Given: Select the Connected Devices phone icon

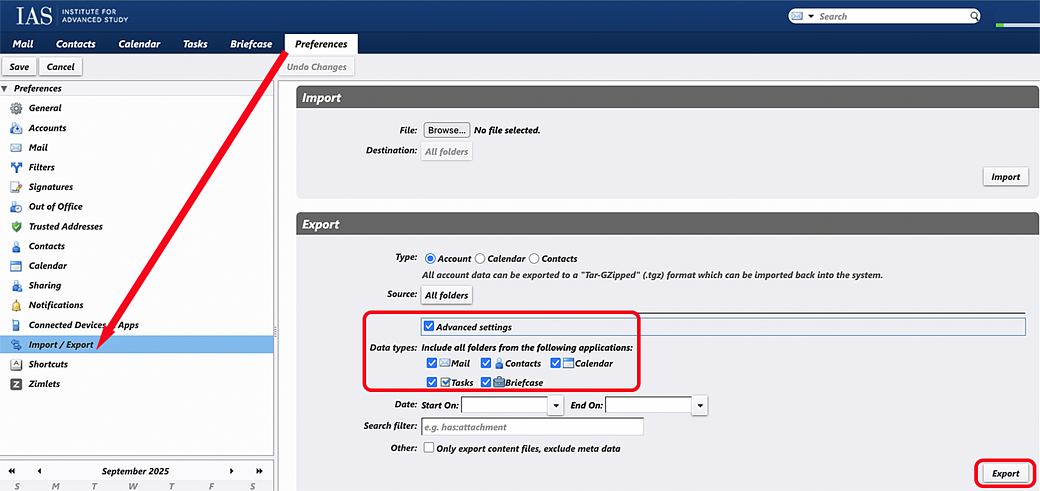Looking at the screenshot, I should (x=17, y=325).
